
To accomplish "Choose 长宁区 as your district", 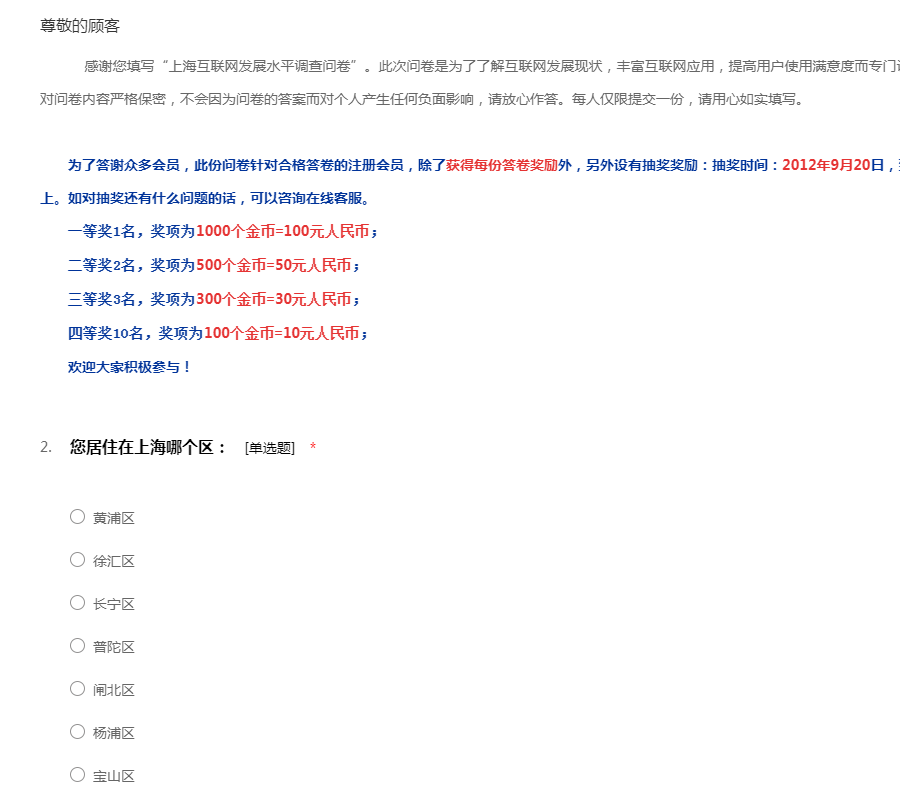I will (77, 603).
